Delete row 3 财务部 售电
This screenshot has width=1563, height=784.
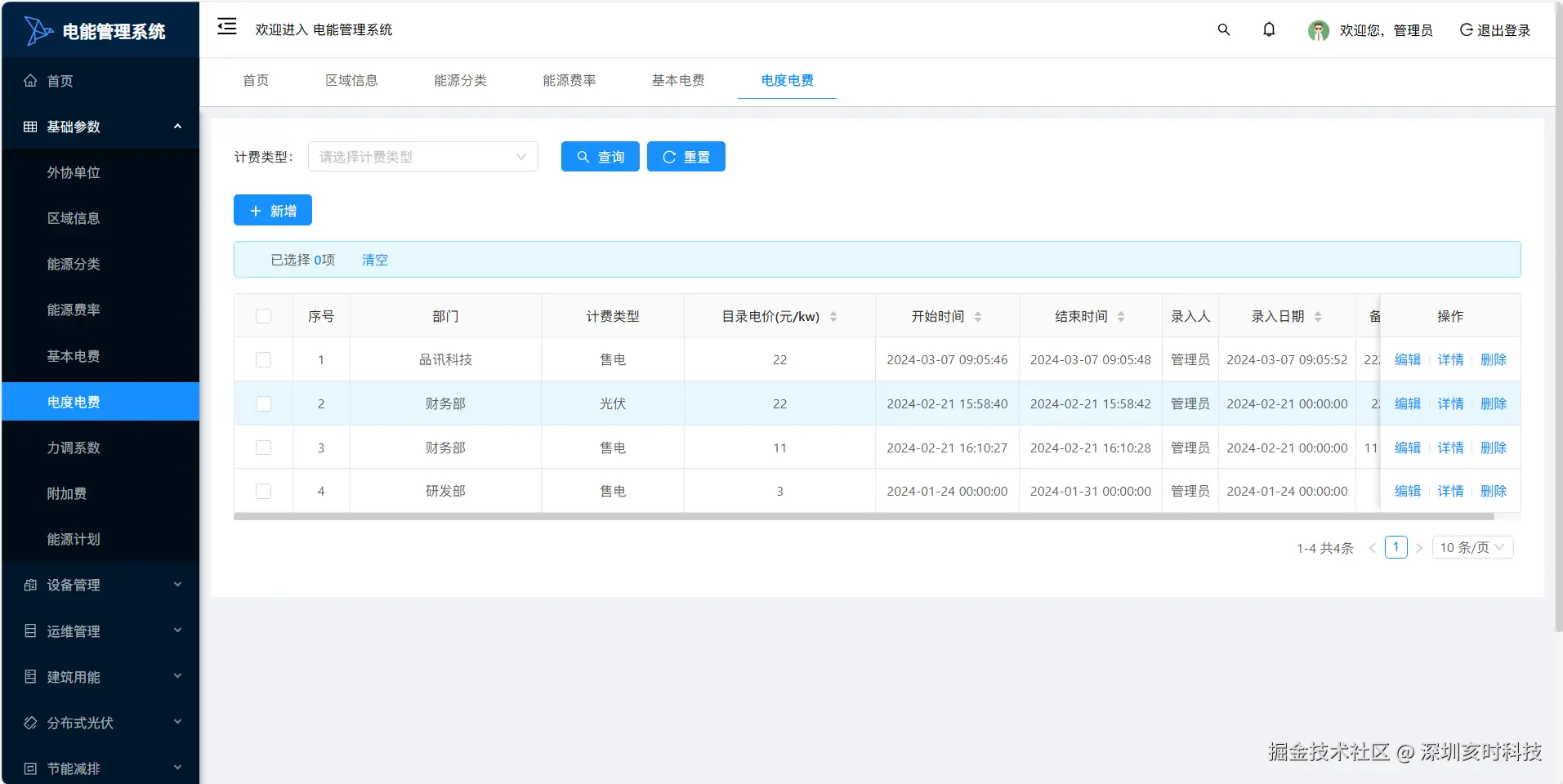point(1494,448)
